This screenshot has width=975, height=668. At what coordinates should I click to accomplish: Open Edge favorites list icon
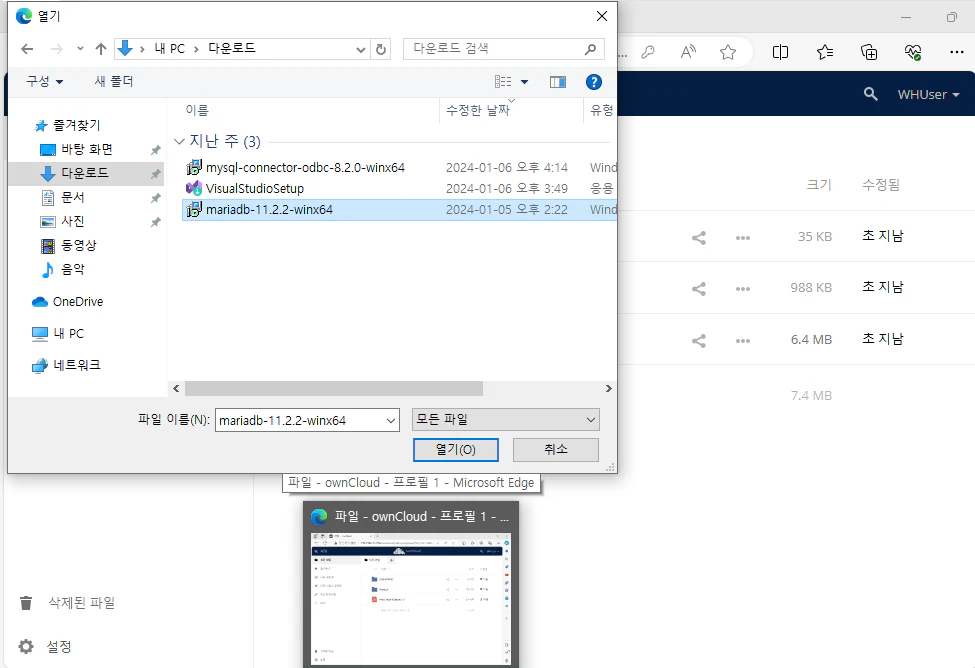click(x=825, y=52)
